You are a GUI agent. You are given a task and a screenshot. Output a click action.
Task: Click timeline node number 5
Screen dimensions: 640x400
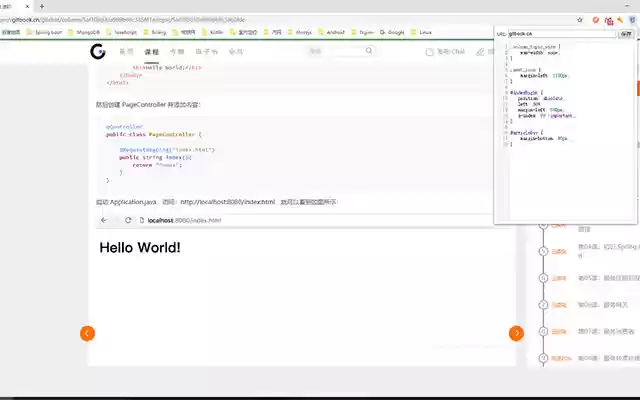543,251
